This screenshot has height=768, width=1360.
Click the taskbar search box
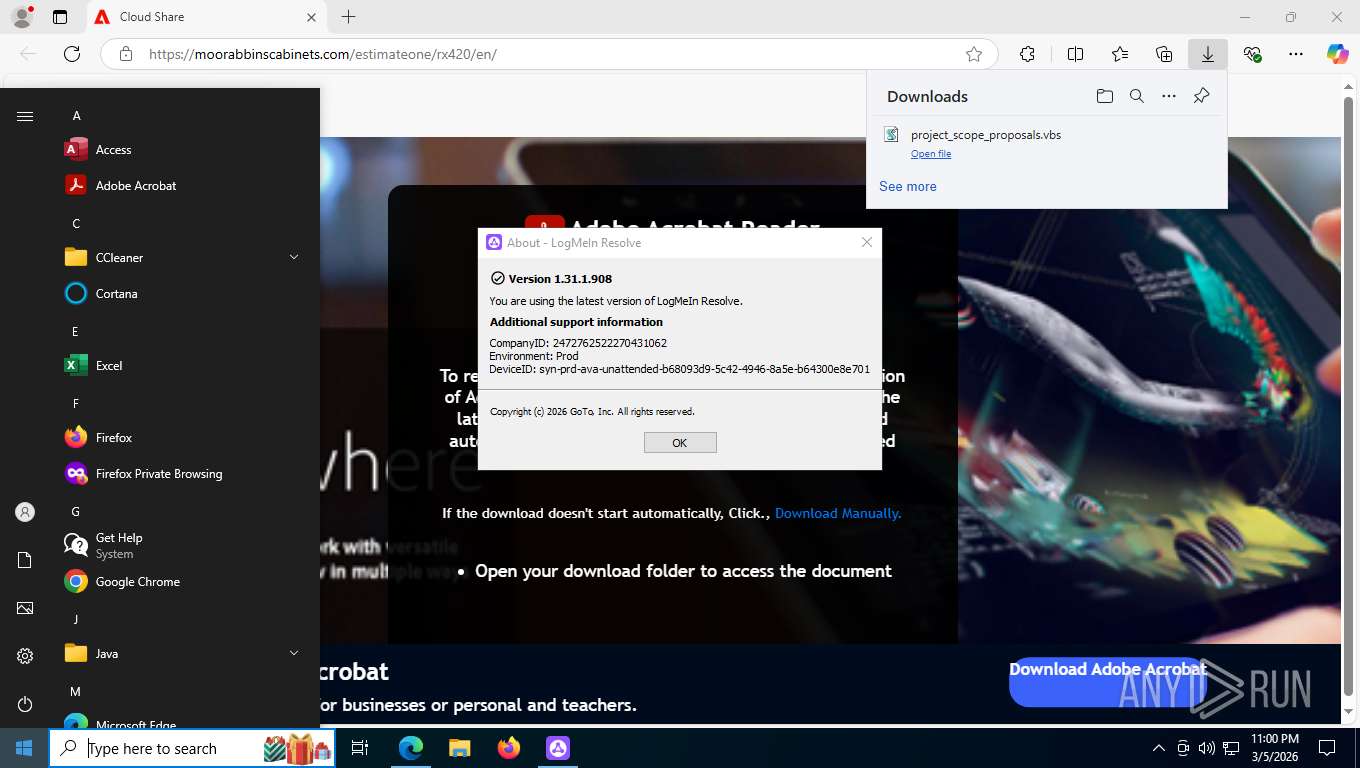[x=192, y=748]
